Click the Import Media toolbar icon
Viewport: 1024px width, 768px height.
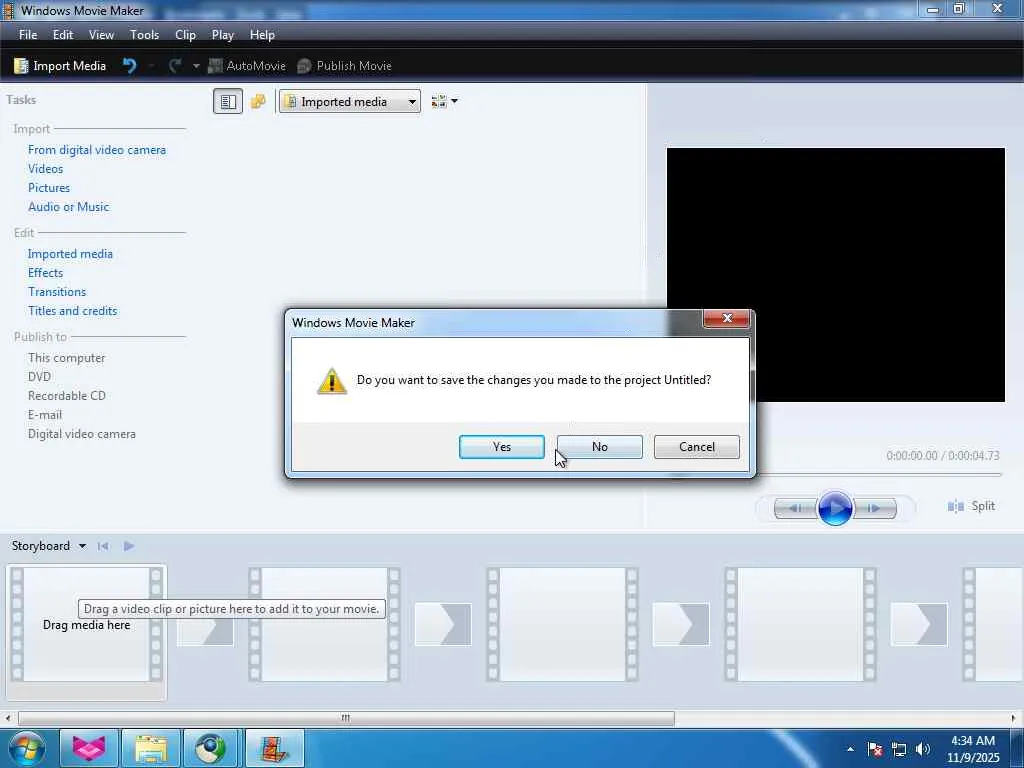pyautogui.click(x=60, y=65)
